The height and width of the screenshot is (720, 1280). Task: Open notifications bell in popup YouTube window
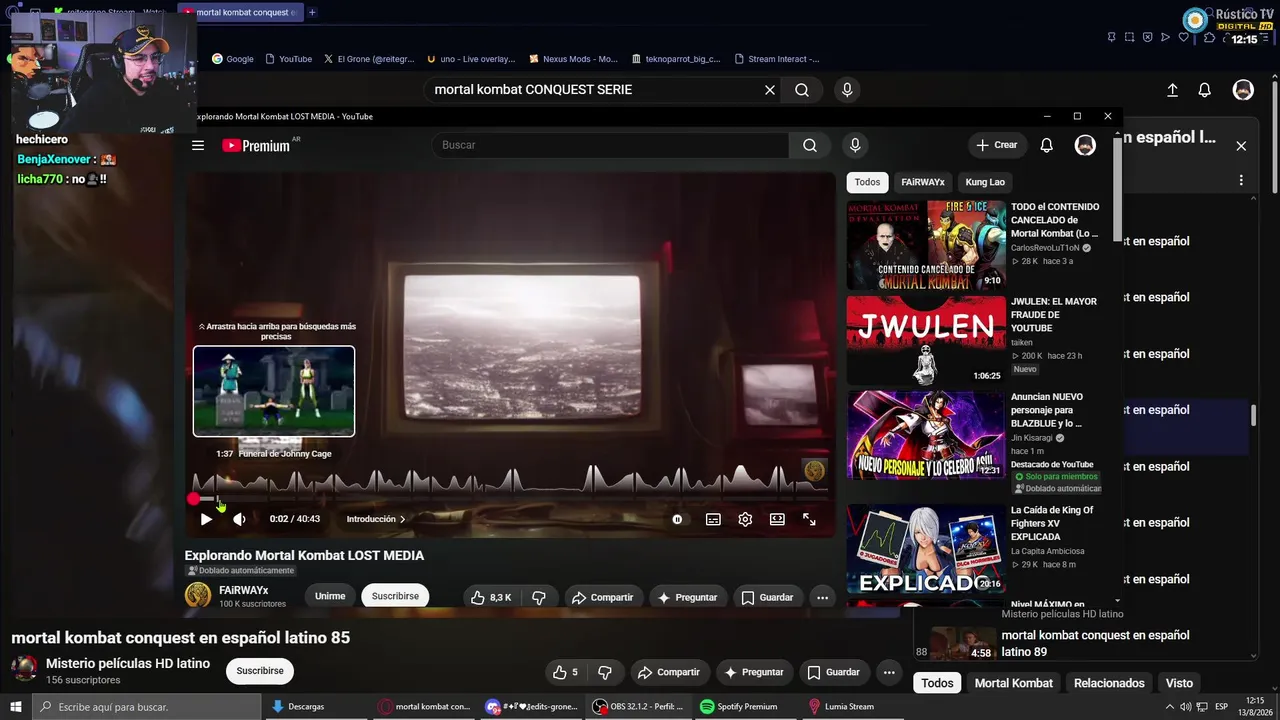point(1046,146)
